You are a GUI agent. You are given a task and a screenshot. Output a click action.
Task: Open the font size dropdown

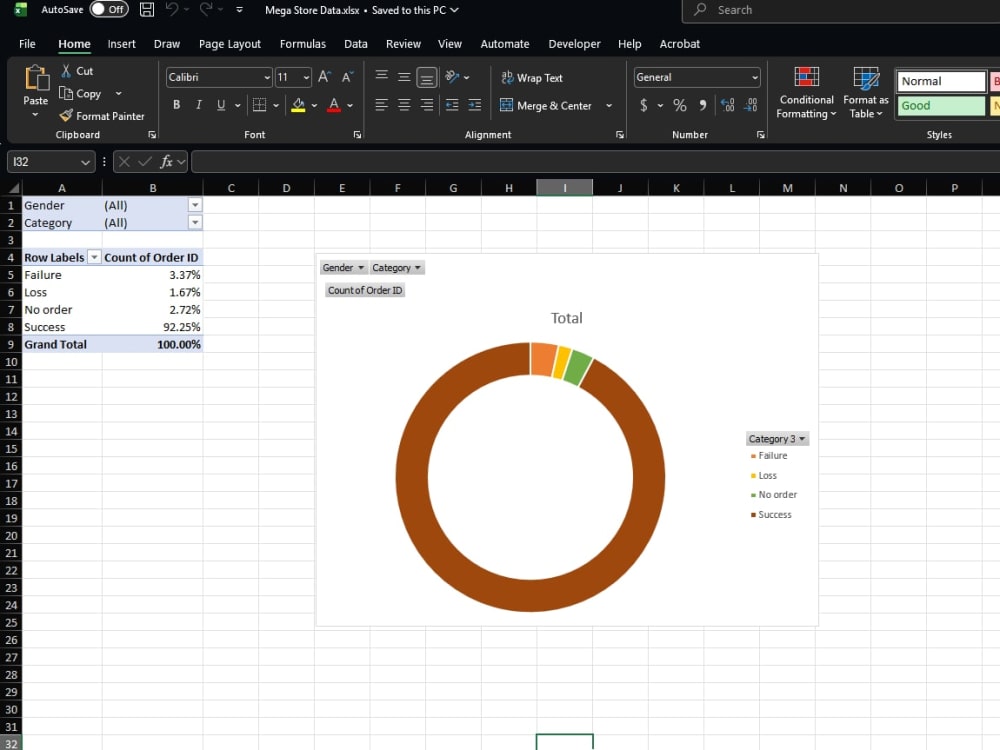[x=306, y=78]
